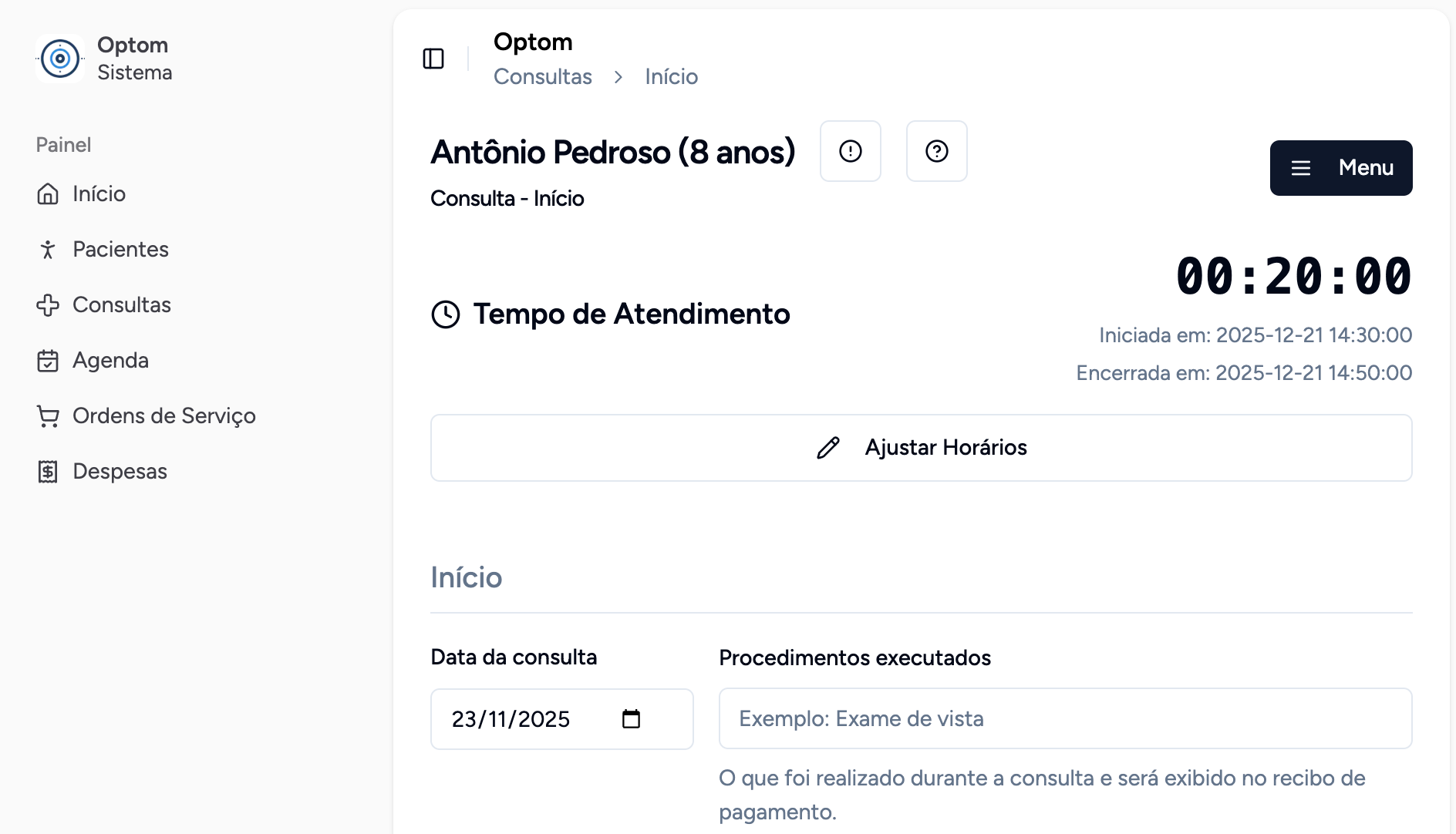Click the Consultas breadcrumb link
Image resolution: width=1456 pixels, height=834 pixels.
[542, 76]
